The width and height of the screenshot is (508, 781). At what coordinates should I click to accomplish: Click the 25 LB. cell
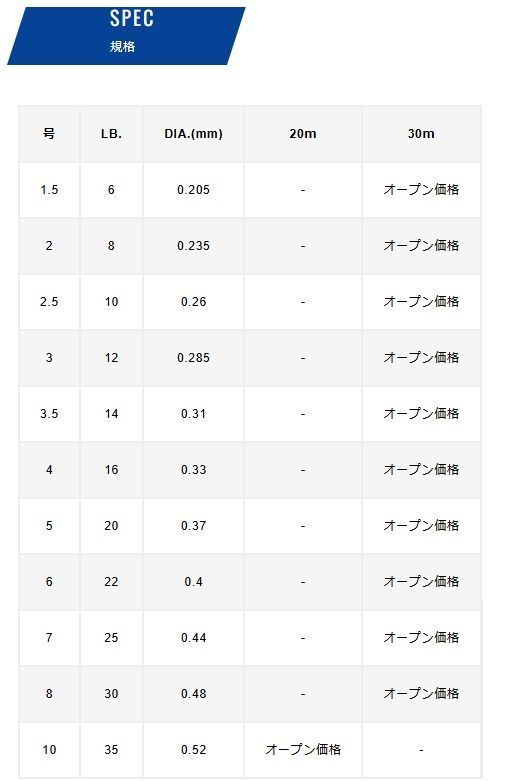point(112,638)
